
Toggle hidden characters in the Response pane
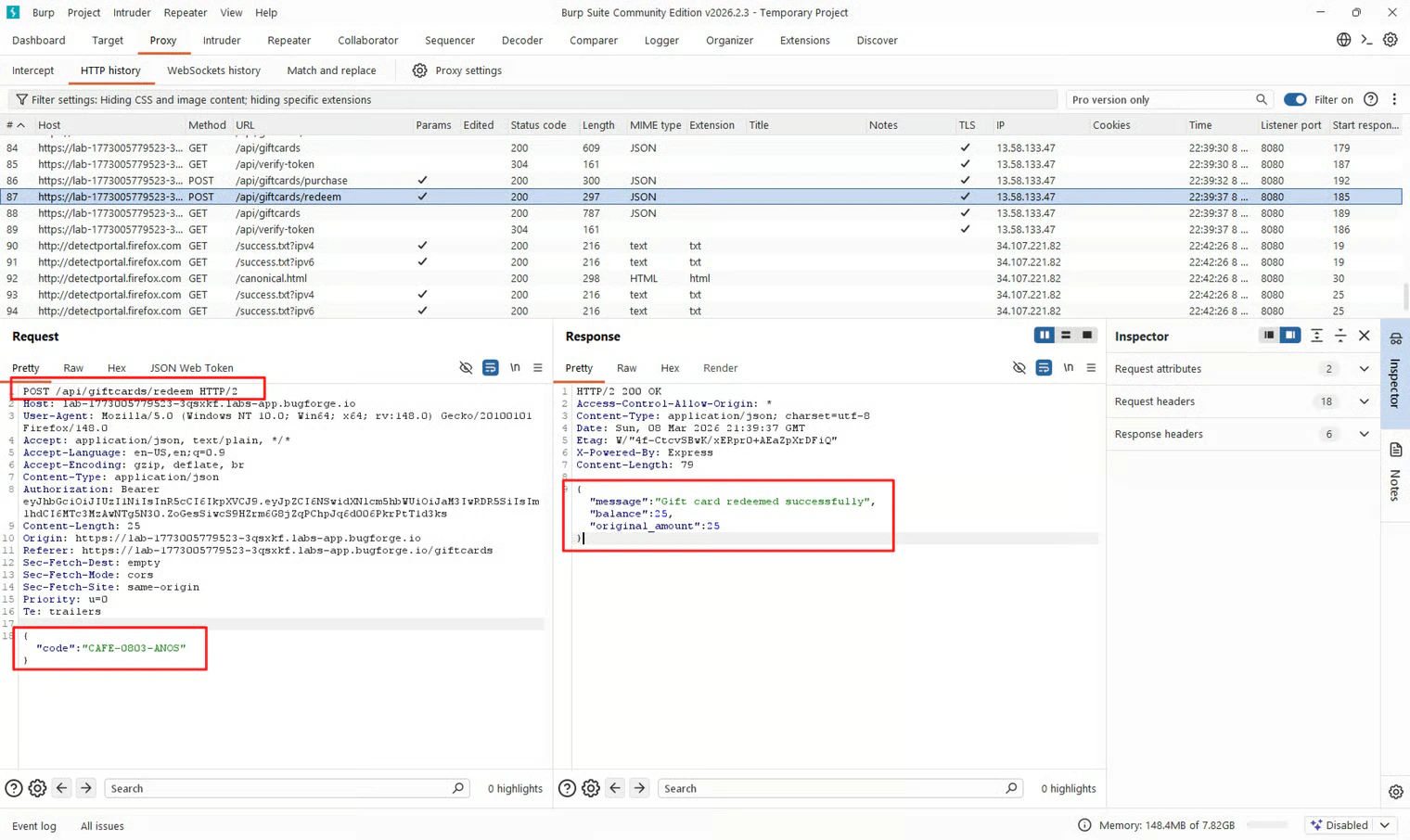(x=1019, y=368)
